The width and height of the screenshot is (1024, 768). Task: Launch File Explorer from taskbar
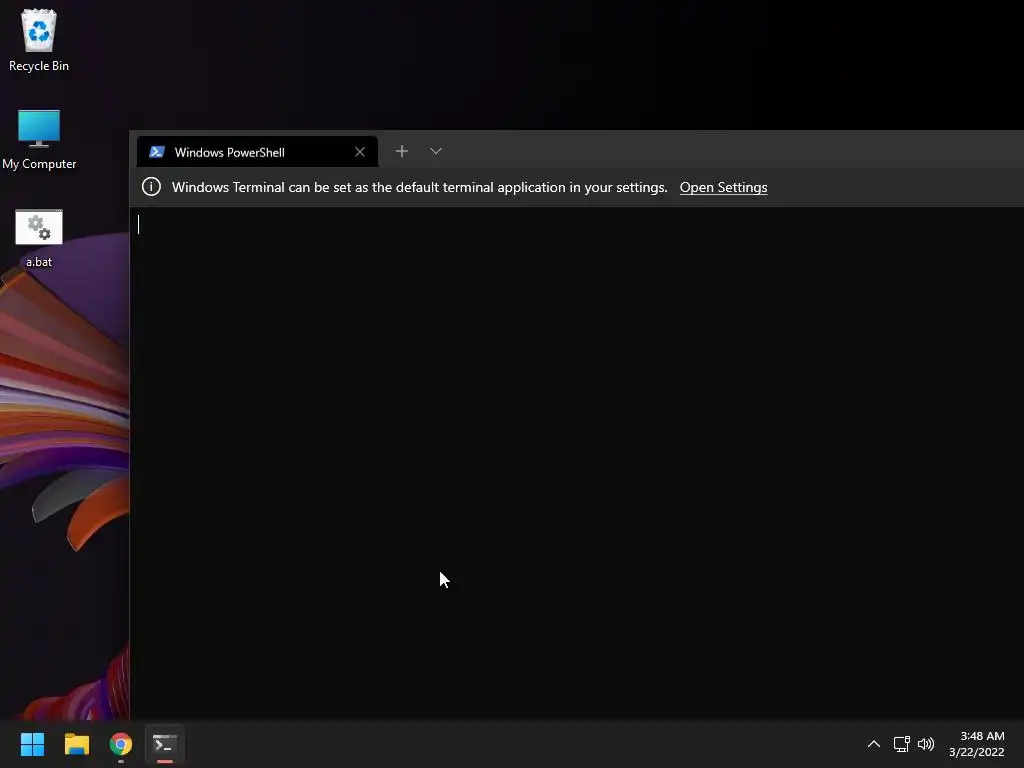click(76, 744)
